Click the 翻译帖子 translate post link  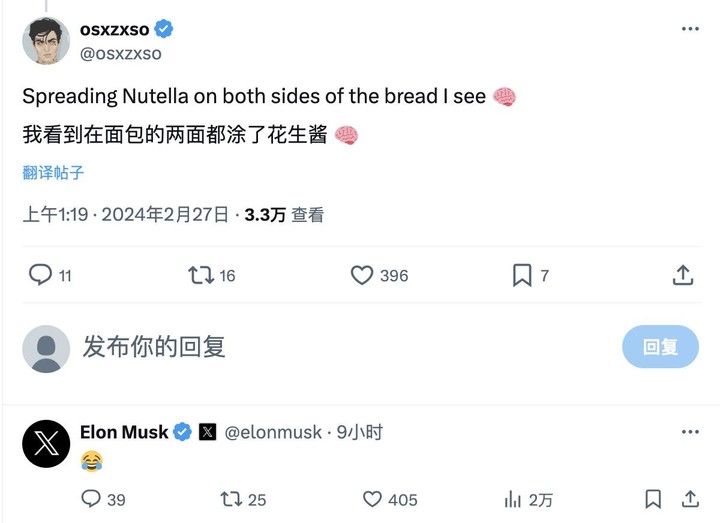pyautogui.click(x=53, y=172)
